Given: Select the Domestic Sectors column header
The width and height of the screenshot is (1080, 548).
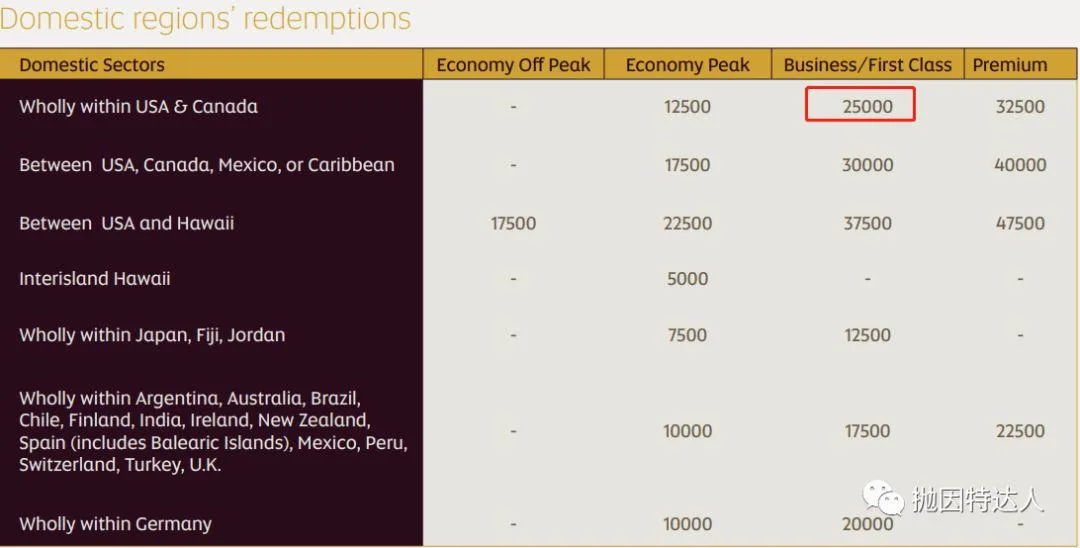Looking at the screenshot, I should (x=92, y=65).
